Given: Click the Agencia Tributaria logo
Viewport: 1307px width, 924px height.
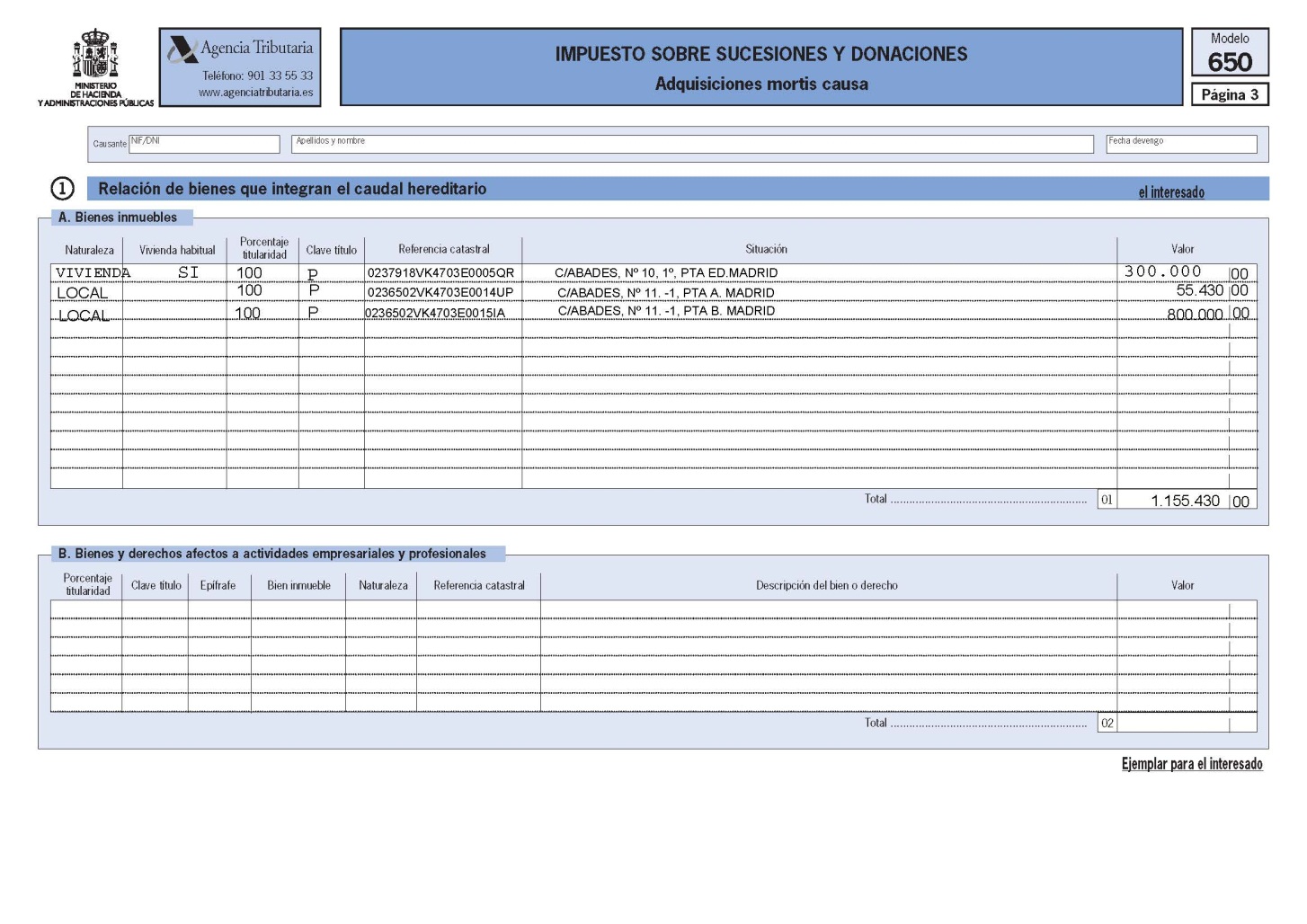Looking at the screenshot, I should (240, 49).
